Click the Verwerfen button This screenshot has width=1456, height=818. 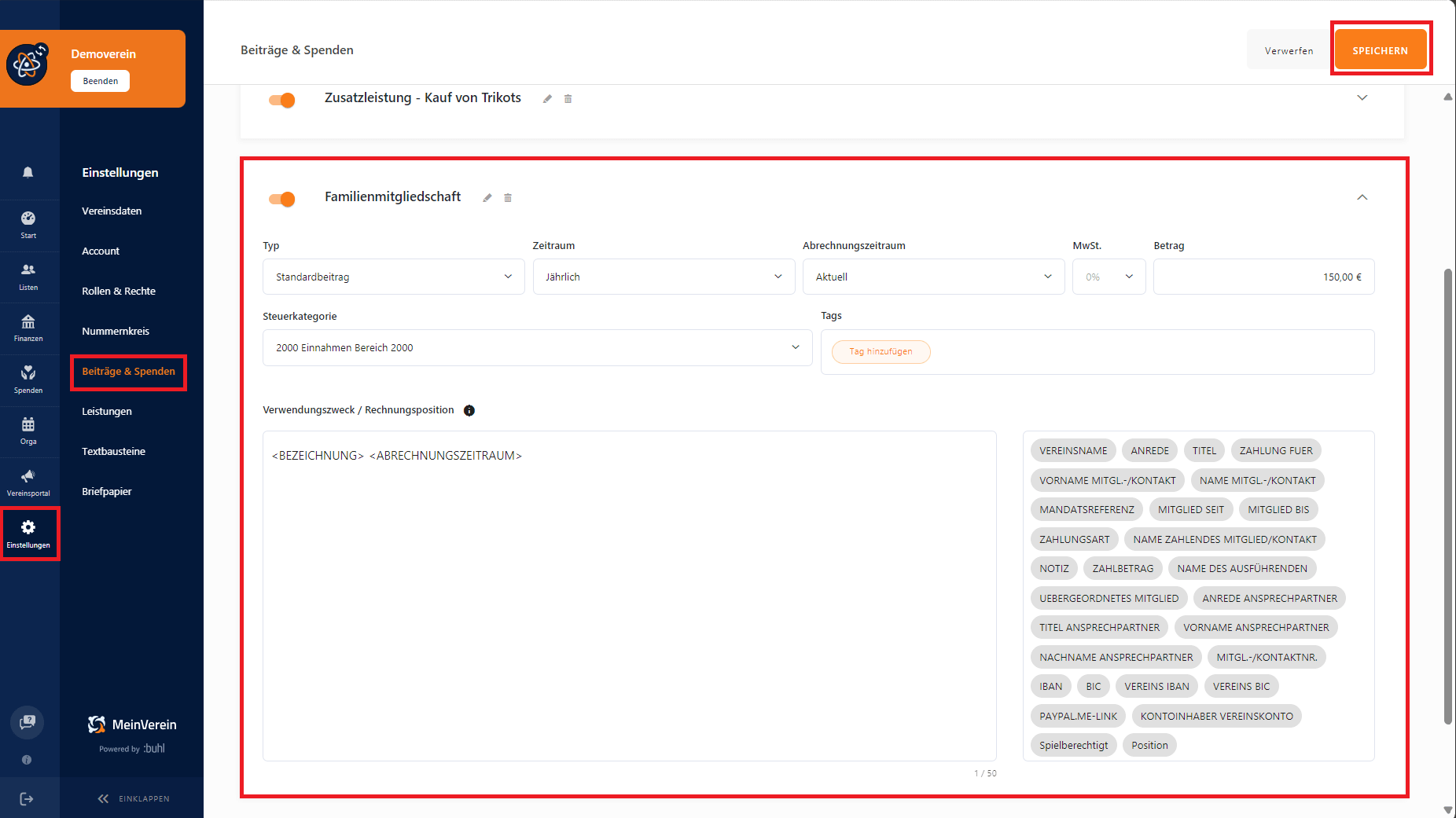click(x=1289, y=50)
